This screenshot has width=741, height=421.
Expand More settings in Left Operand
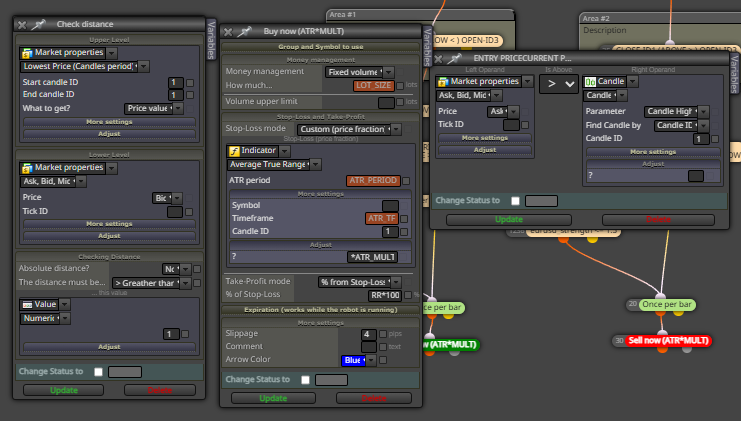click(485, 138)
